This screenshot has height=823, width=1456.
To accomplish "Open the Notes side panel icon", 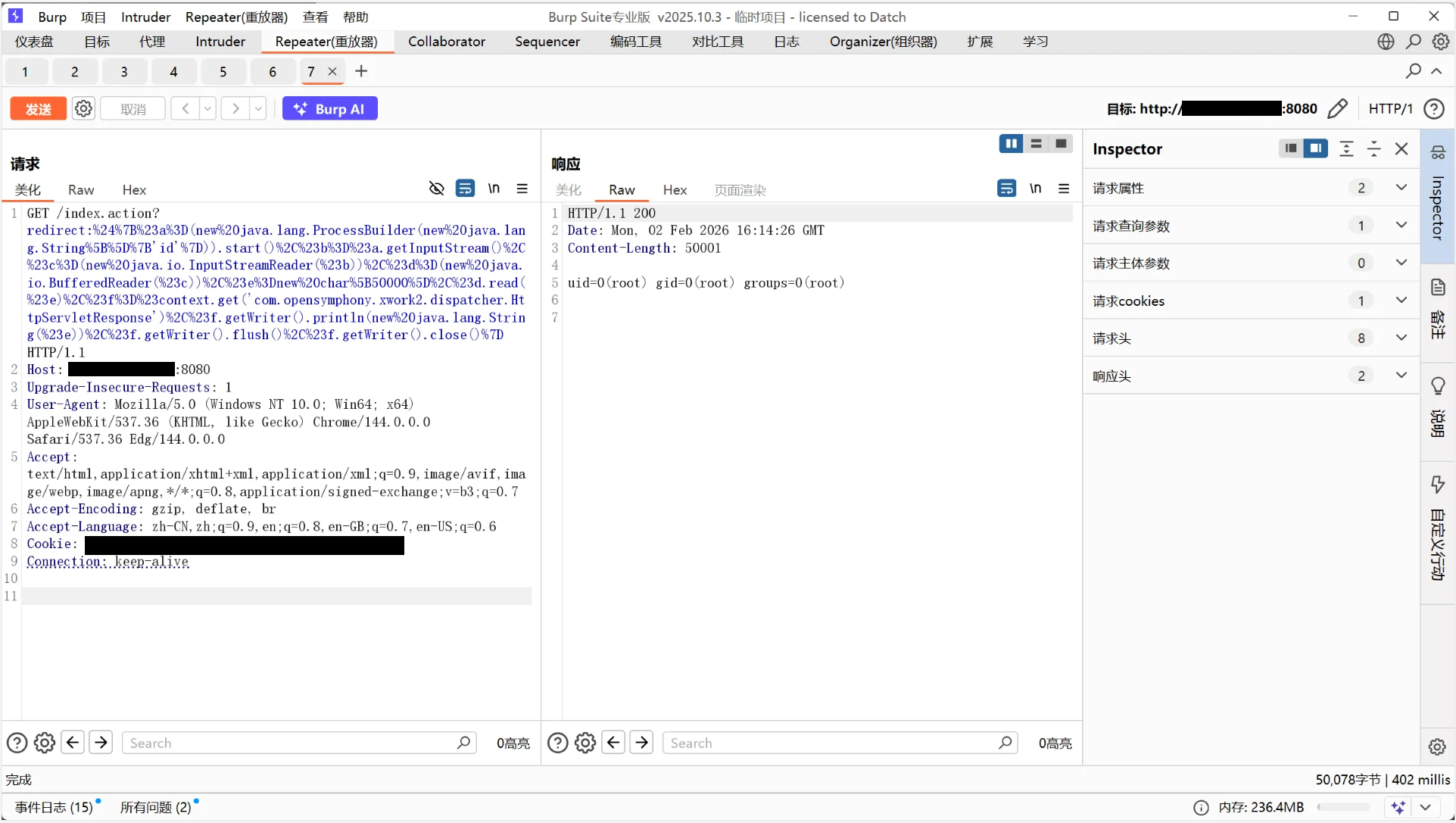I will (x=1438, y=288).
